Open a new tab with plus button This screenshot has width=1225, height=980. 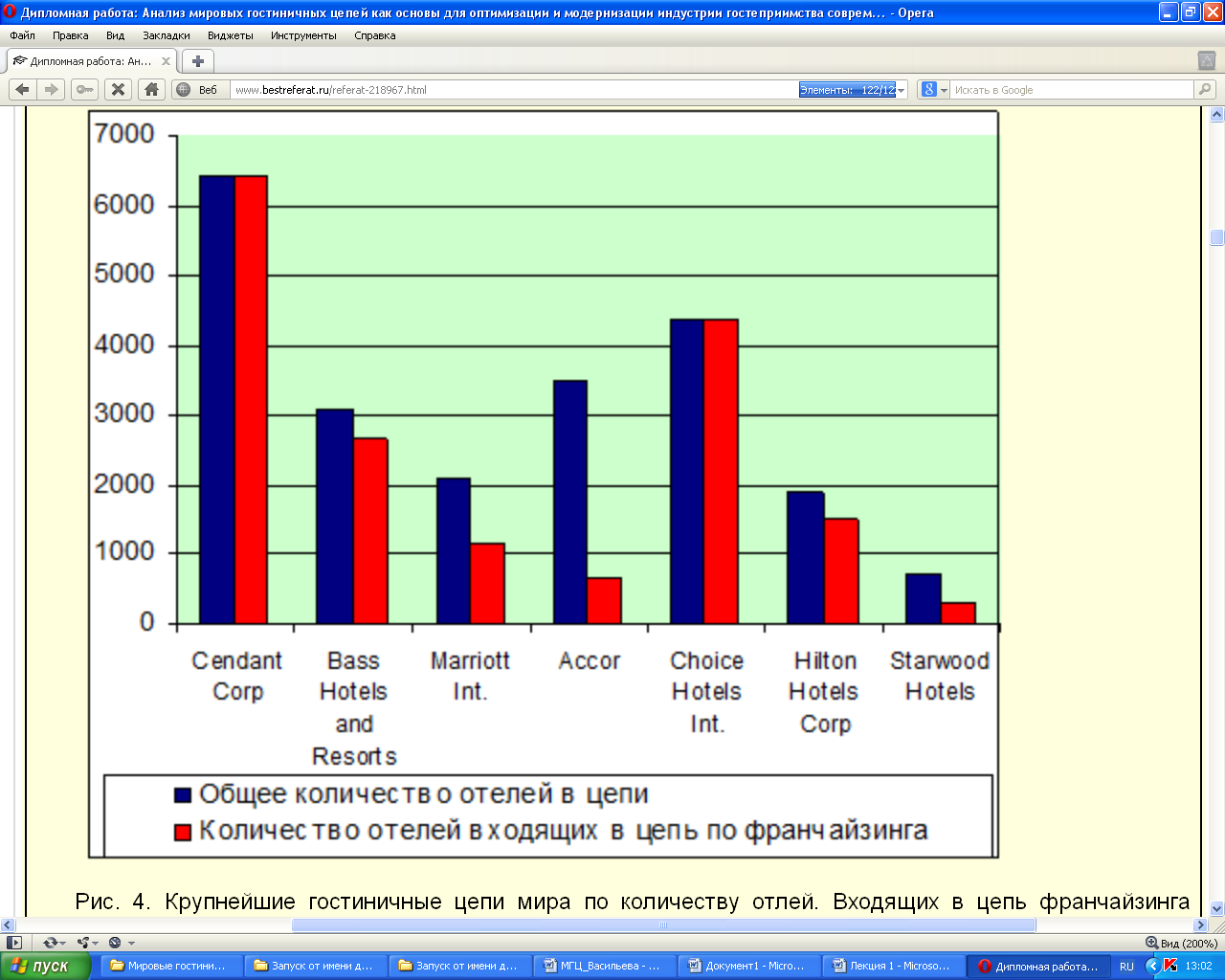click(x=198, y=61)
